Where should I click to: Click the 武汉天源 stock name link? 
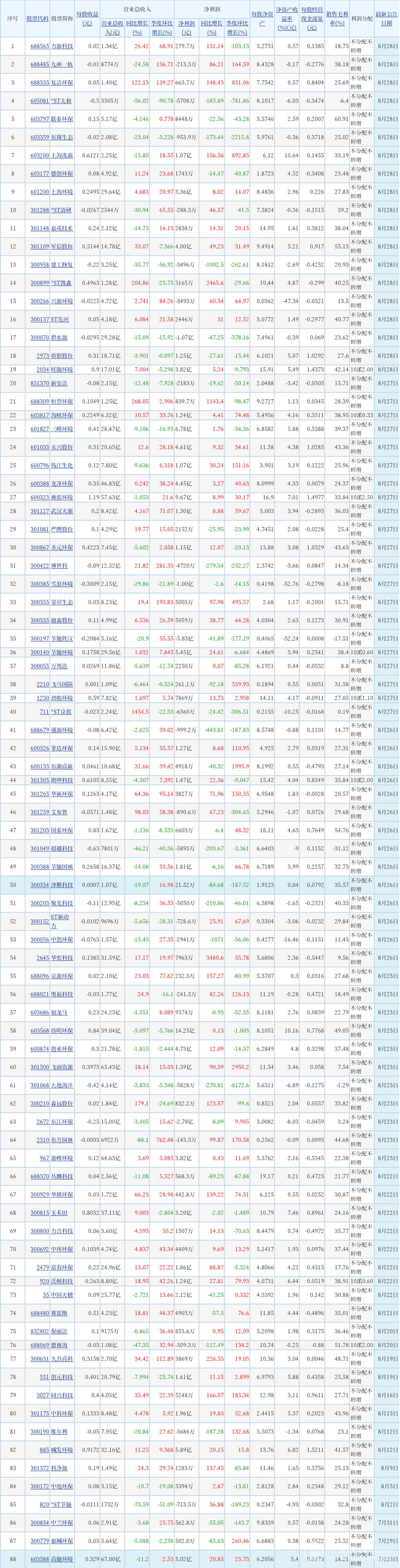coord(62,511)
